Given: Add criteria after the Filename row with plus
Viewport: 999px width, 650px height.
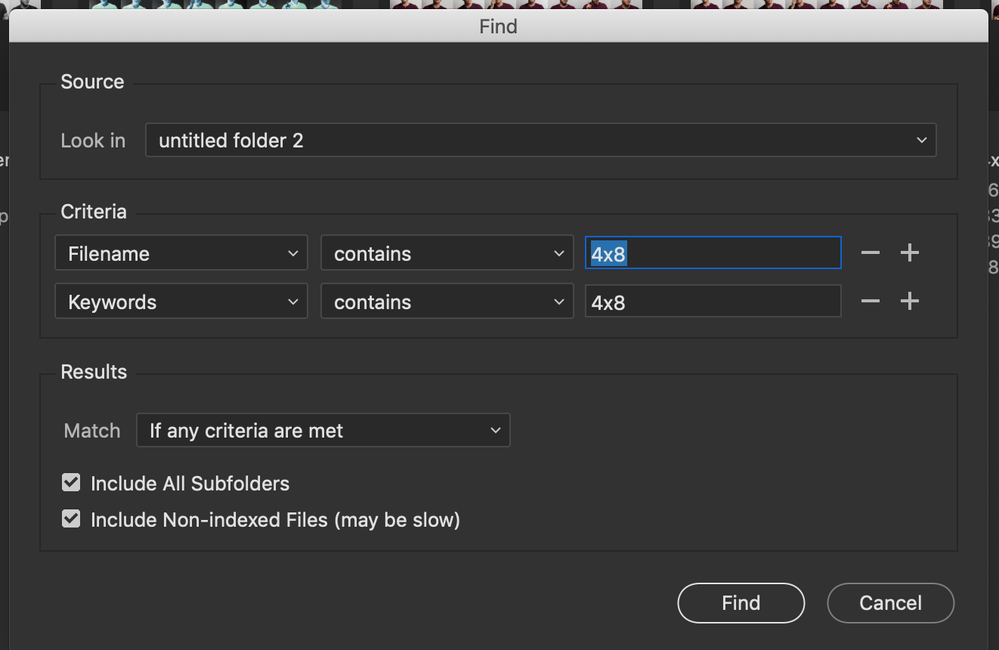Looking at the screenshot, I should (x=909, y=253).
